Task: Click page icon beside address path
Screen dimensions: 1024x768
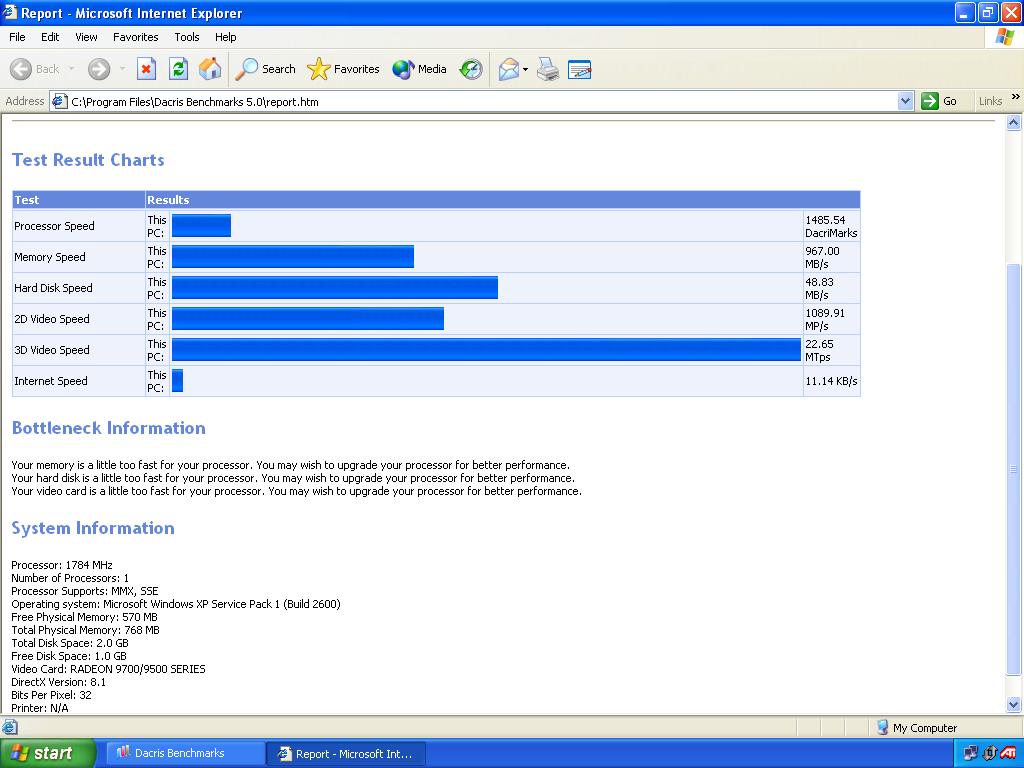Action: (x=59, y=101)
